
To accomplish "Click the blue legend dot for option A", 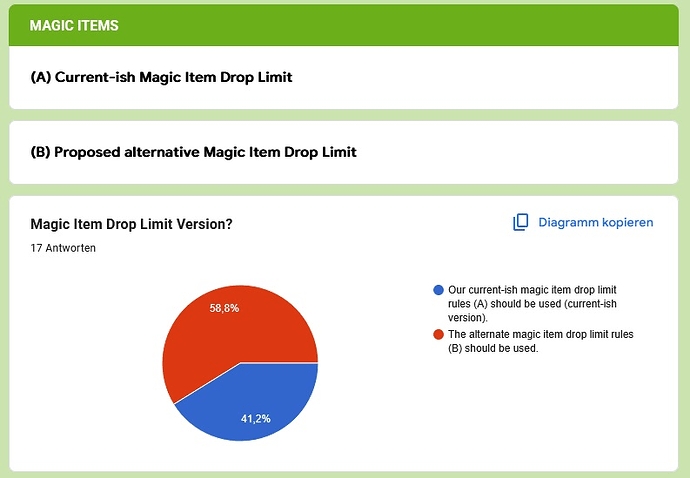I will pos(438,290).
